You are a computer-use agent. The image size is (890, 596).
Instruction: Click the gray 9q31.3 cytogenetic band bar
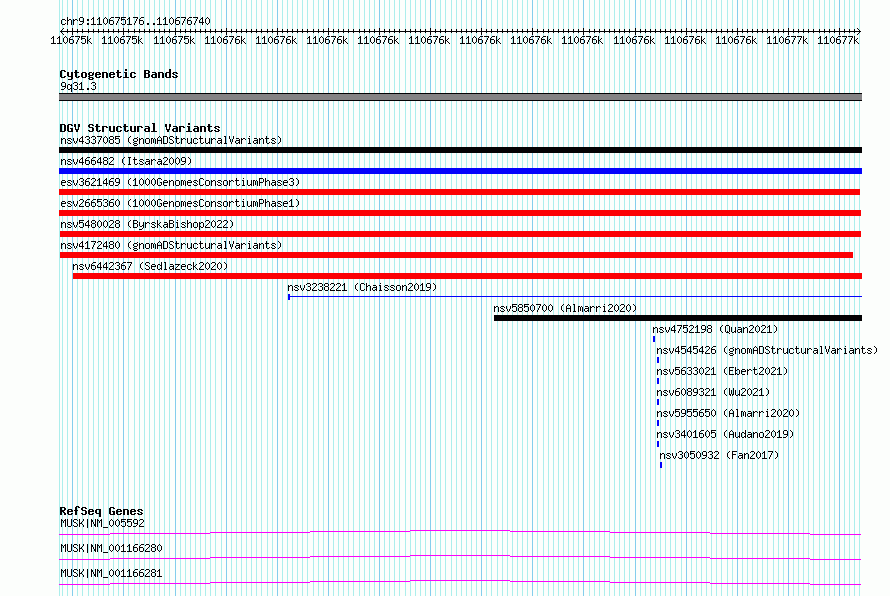[460, 97]
